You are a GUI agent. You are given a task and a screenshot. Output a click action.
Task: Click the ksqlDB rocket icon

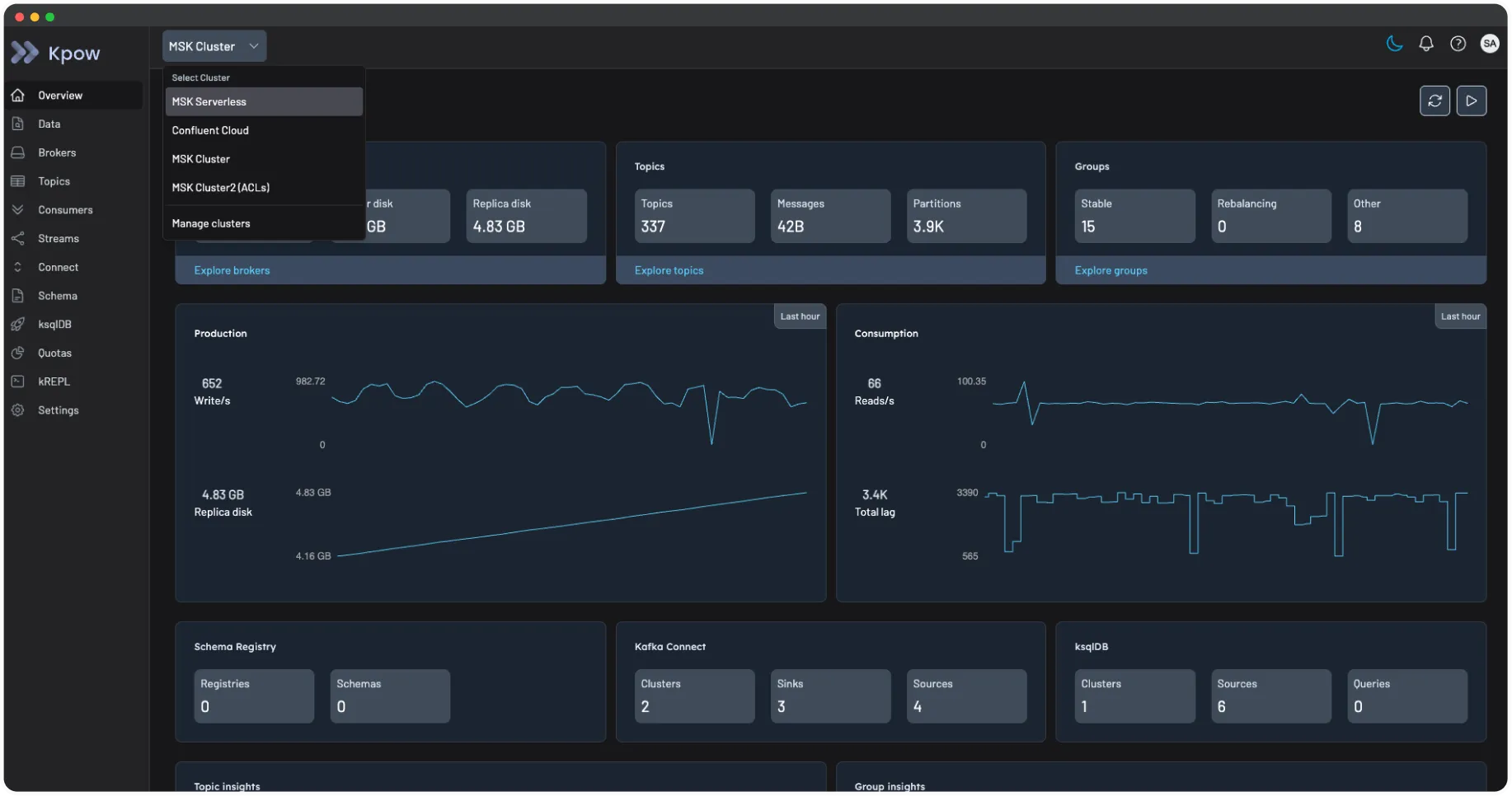[x=18, y=324]
